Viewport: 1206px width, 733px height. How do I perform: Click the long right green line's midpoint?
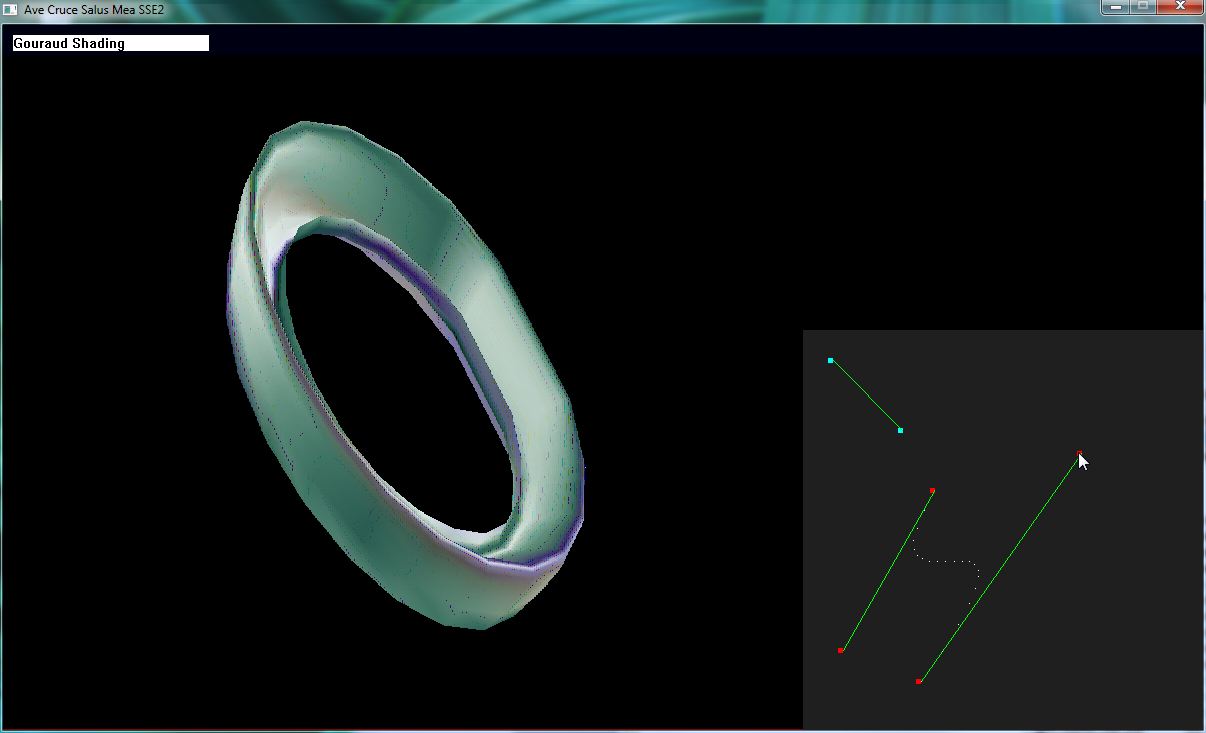coord(999,568)
